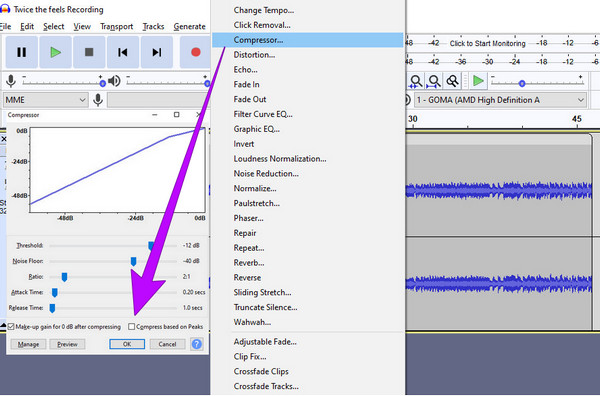Click the recording volume slider knob
Image resolution: width=600 pixels, height=396 pixels.
click(x=102, y=83)
